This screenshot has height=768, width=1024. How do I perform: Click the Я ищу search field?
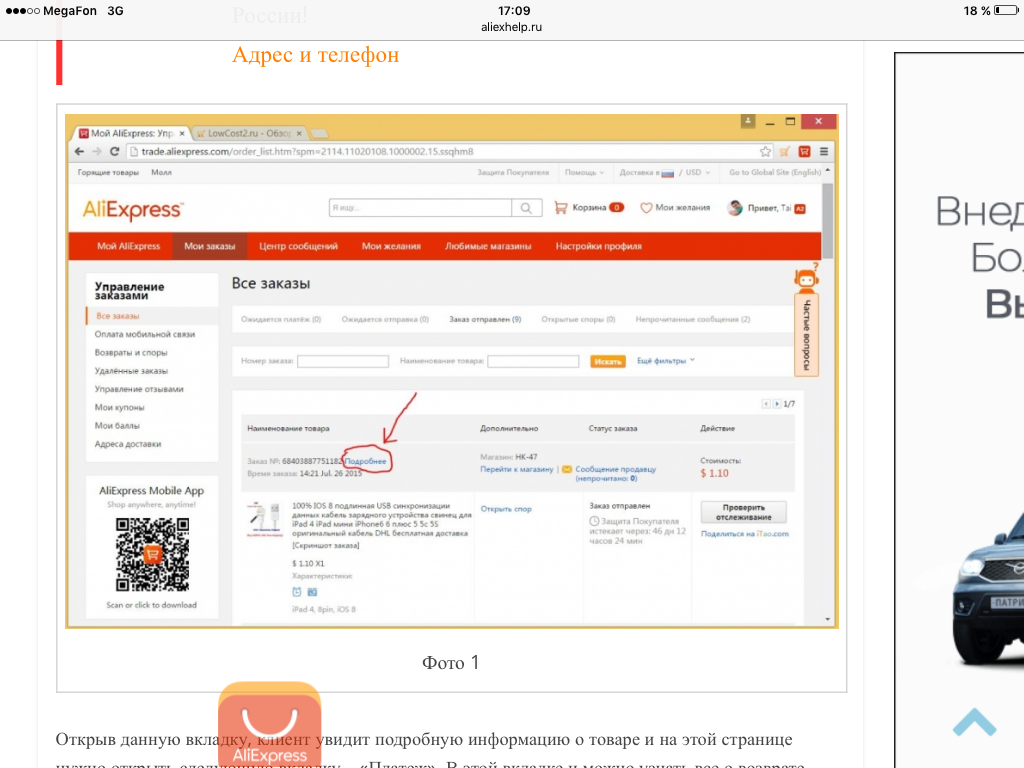(x=421, y=208)
